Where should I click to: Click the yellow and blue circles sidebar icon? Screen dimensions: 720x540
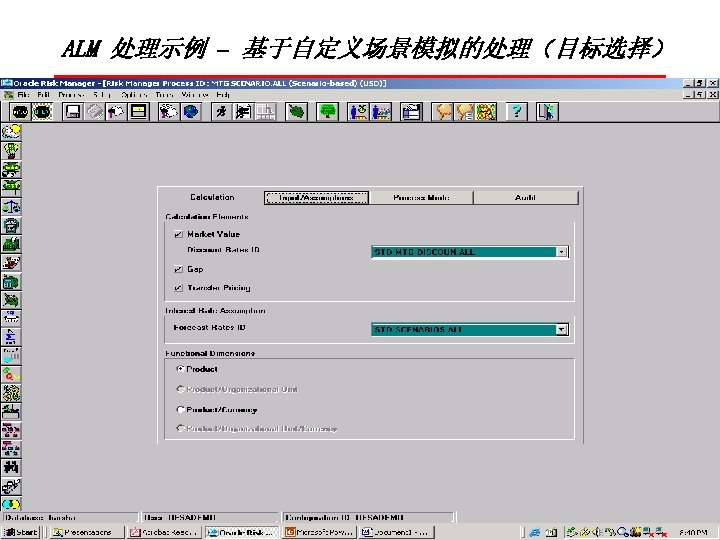click(x=11, y=504)
